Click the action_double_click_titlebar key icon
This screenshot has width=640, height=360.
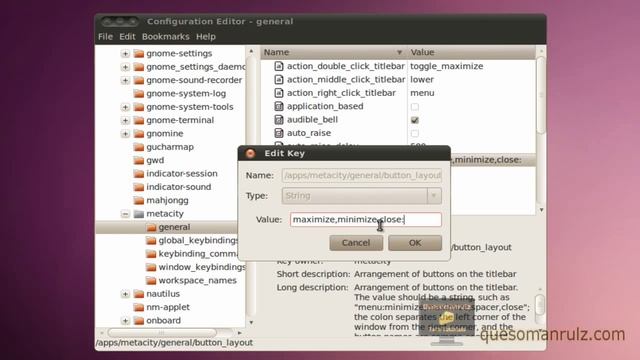pyautogui.click(x=279, y=66)
